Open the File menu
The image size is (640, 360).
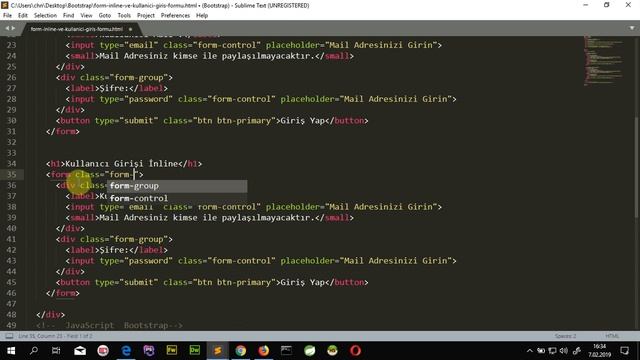point(7,16)
